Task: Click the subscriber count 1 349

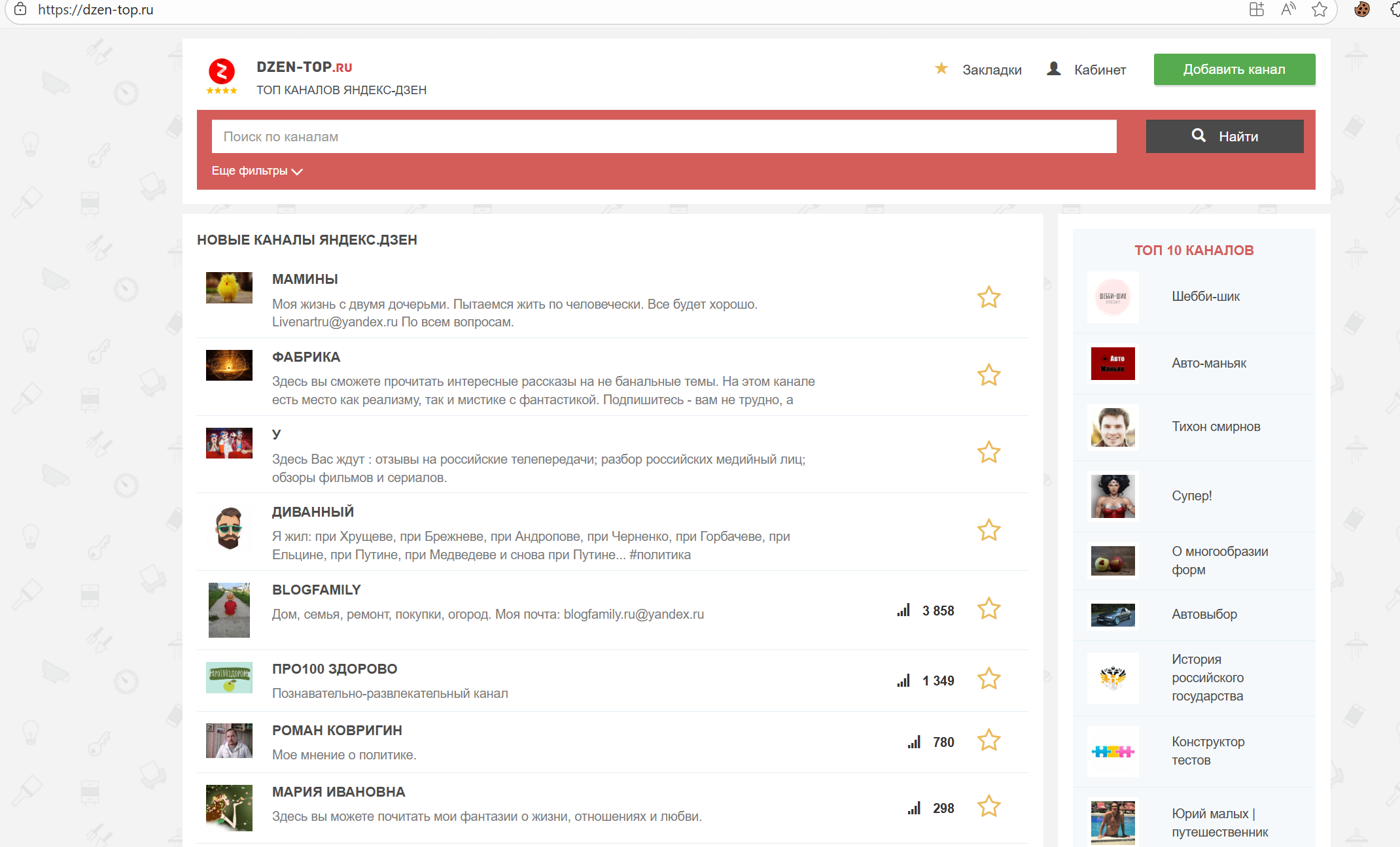Action: (x=938, y=681)
